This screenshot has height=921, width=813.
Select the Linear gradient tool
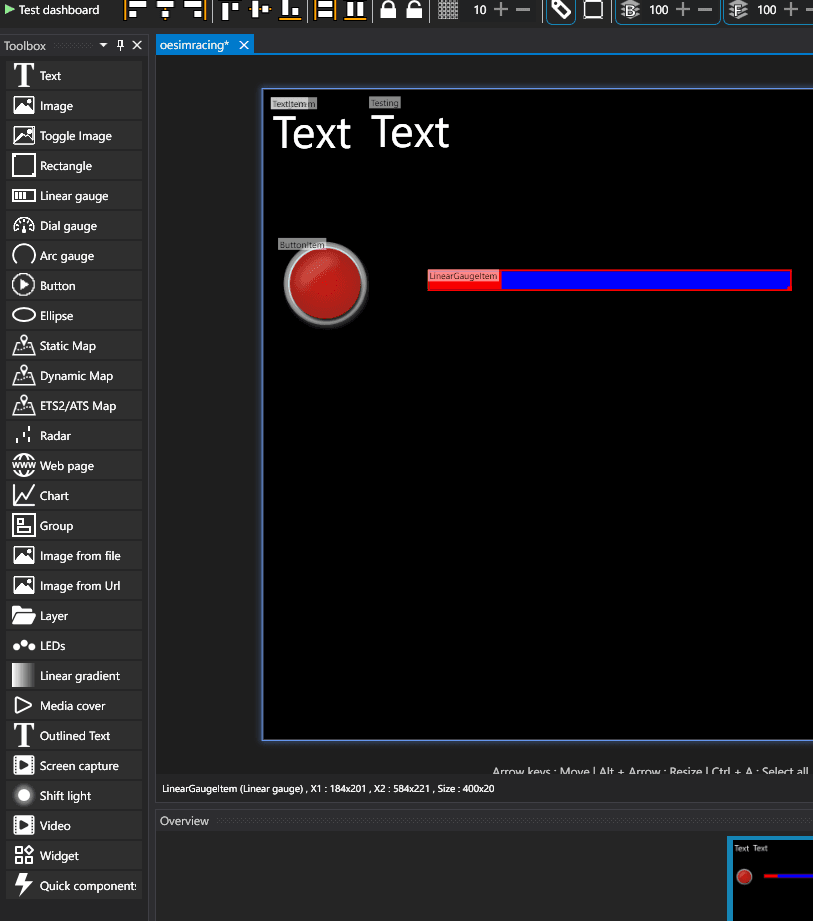click(74, 675)
